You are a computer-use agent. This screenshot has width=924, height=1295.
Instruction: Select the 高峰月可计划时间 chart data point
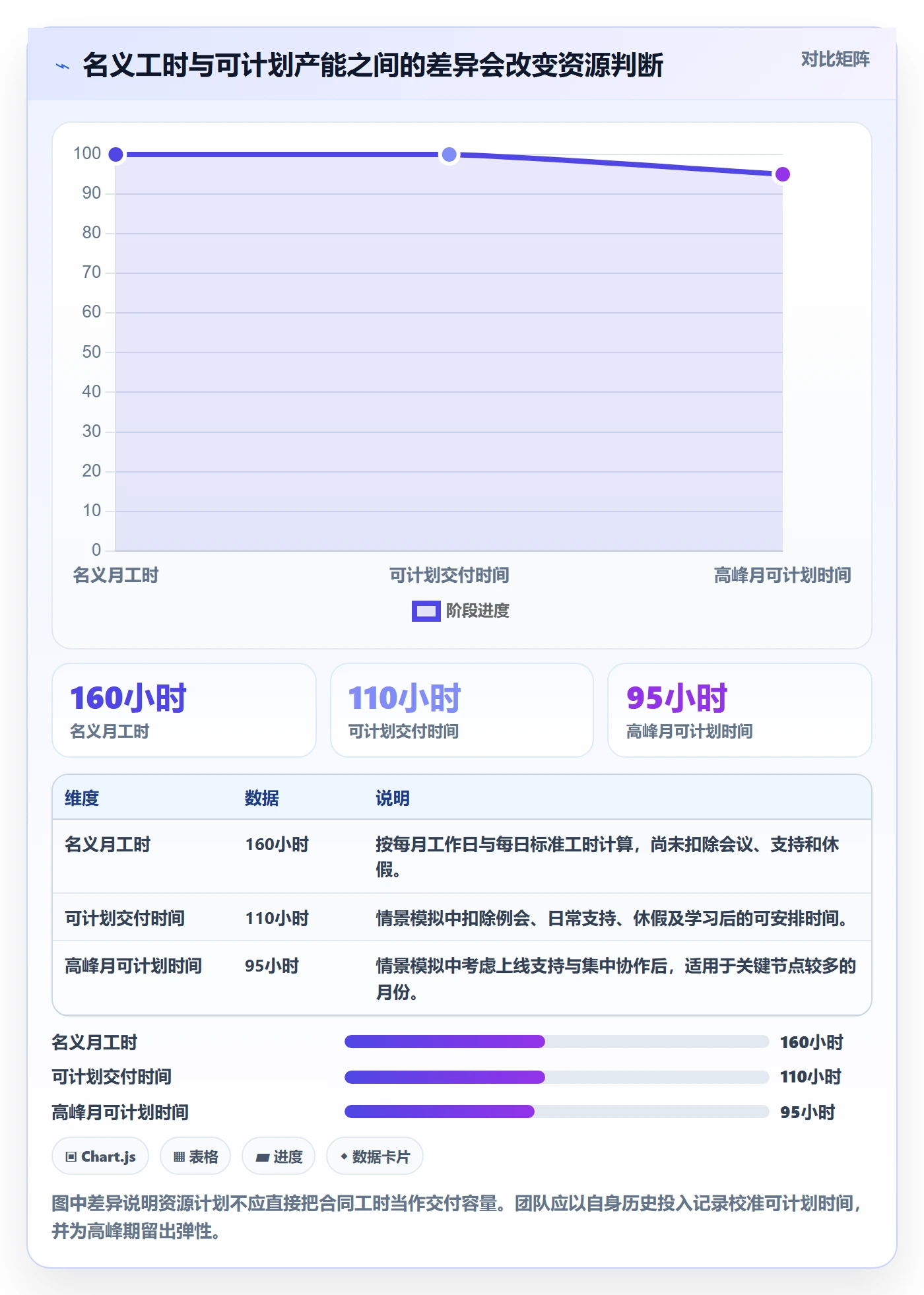pos(783,174)
